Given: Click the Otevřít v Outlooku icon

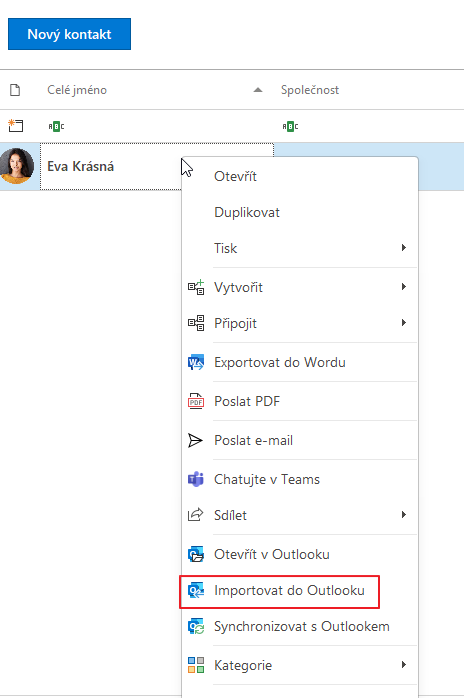Looking at the screenshot, I should tap(196, 554).
